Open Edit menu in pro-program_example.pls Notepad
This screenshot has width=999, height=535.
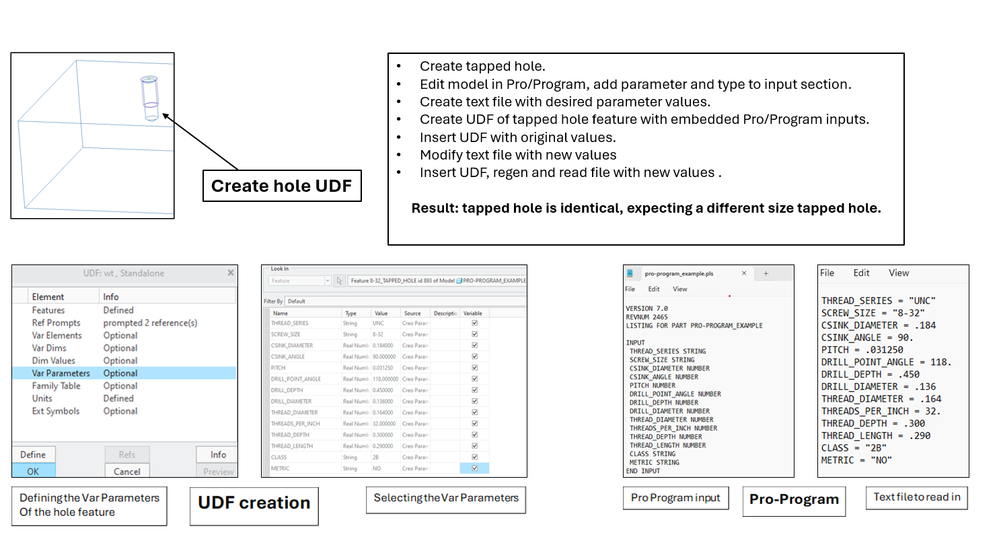click(654, 289)
